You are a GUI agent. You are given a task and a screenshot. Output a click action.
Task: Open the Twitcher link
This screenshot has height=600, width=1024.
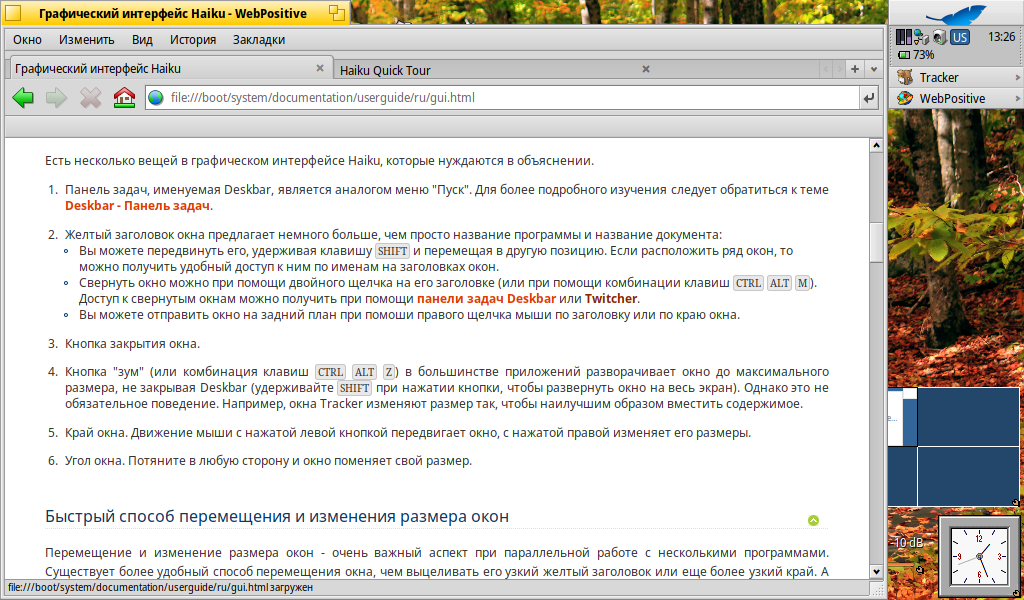tap(610, 299)
